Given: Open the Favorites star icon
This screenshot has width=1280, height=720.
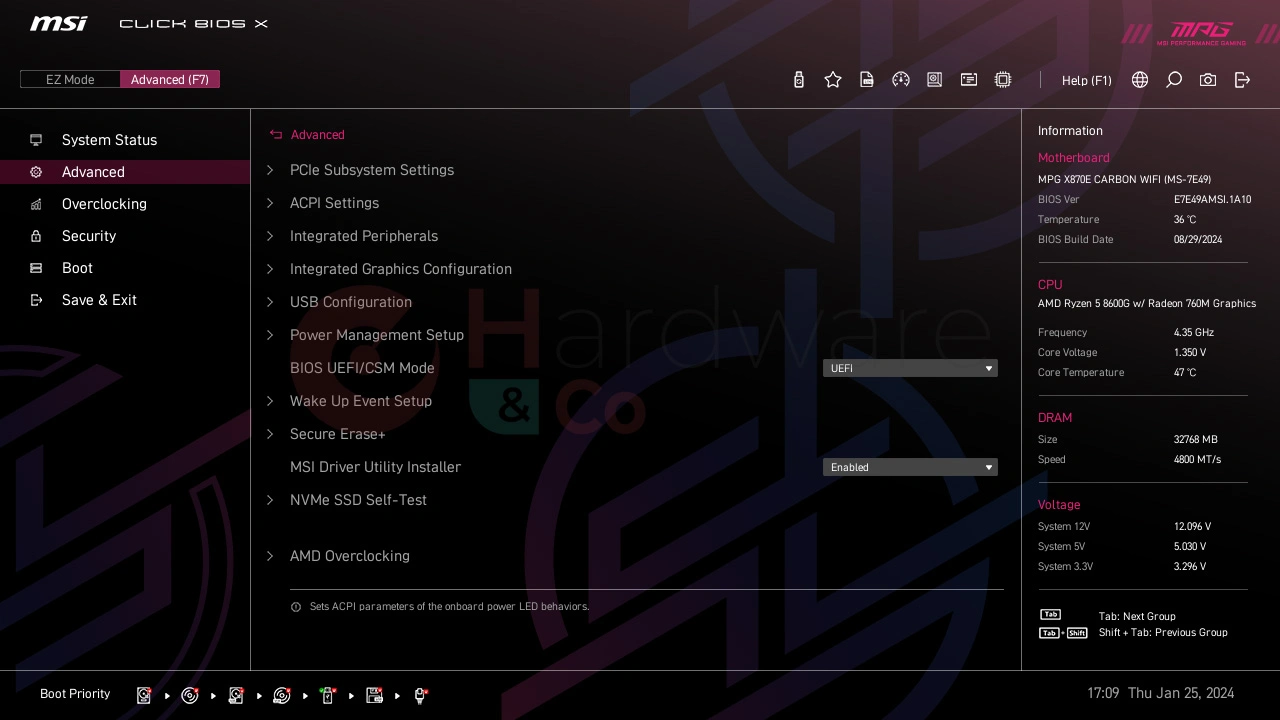Looking at the screenshot, I should [x=833, y=80].
